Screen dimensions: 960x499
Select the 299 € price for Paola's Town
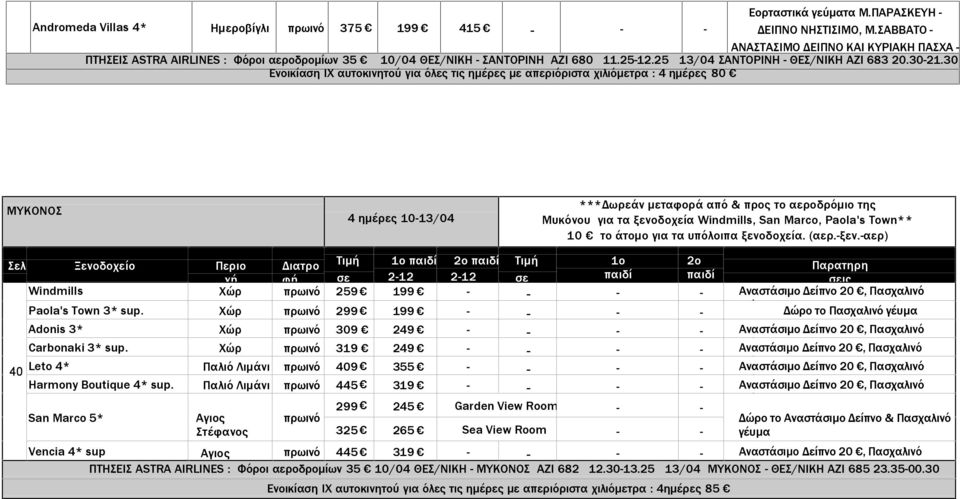(351, 310)
